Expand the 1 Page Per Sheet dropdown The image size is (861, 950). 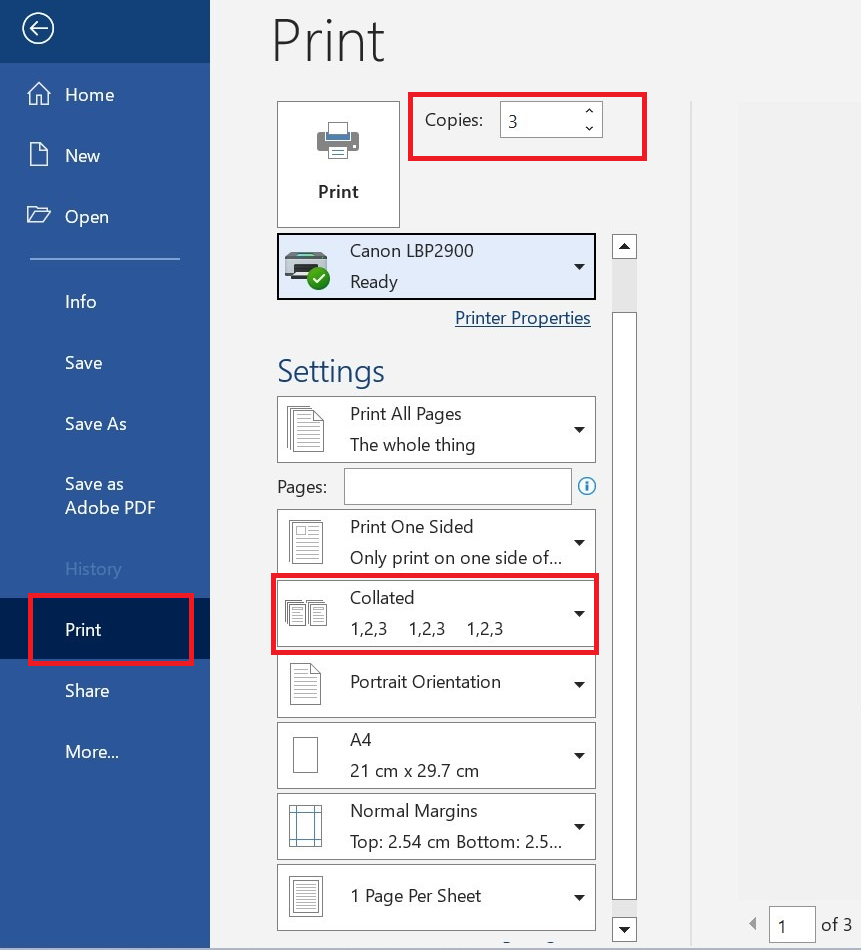(579, 898)
